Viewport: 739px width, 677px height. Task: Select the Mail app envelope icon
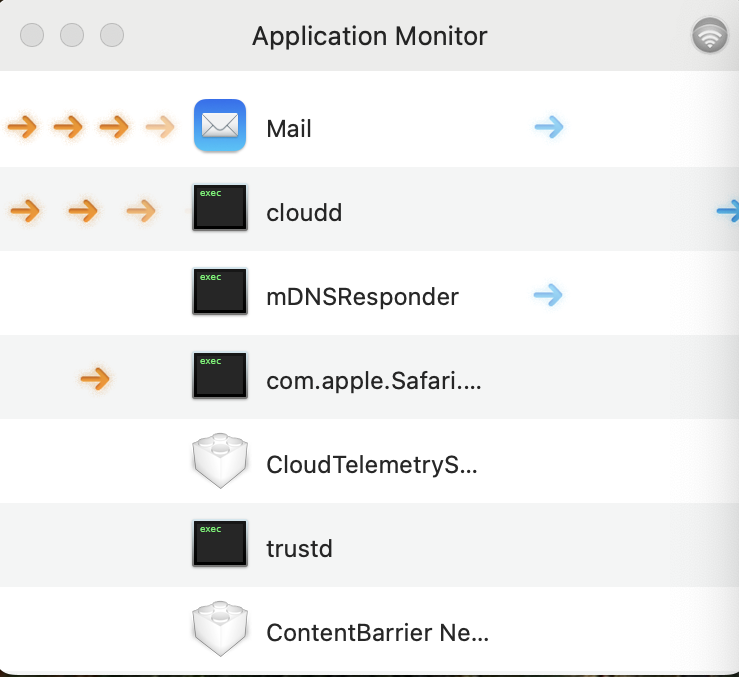(220, 125)
